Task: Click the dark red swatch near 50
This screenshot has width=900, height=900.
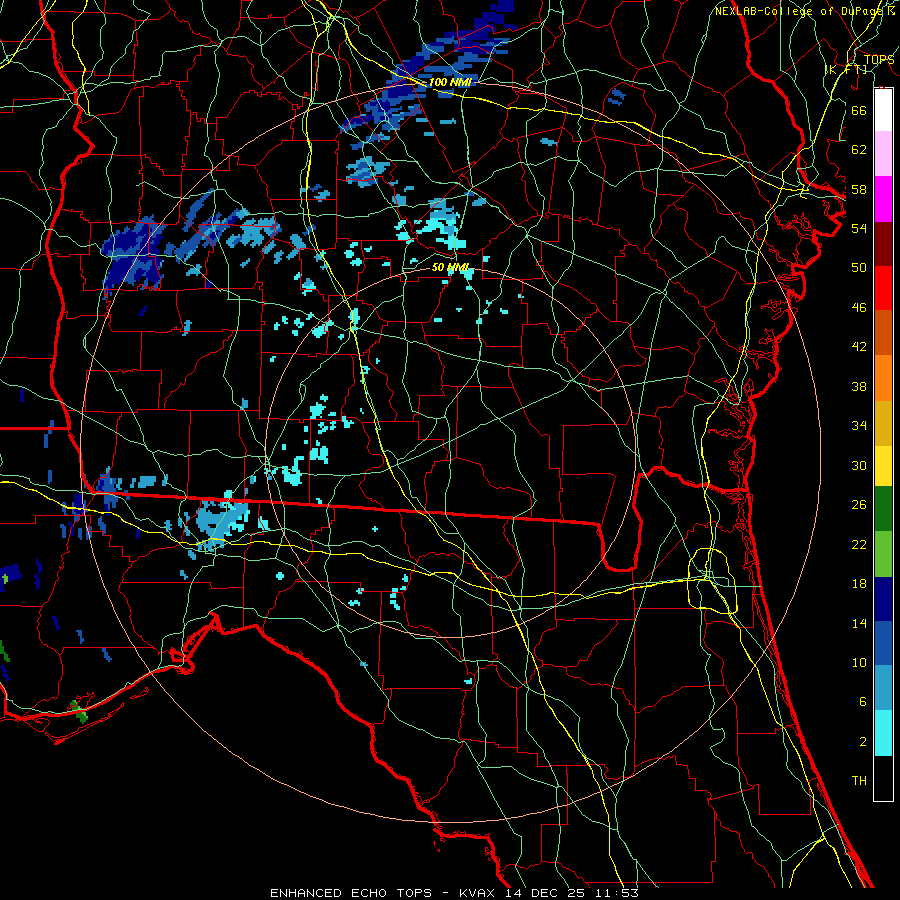Action: pos(883,243)
